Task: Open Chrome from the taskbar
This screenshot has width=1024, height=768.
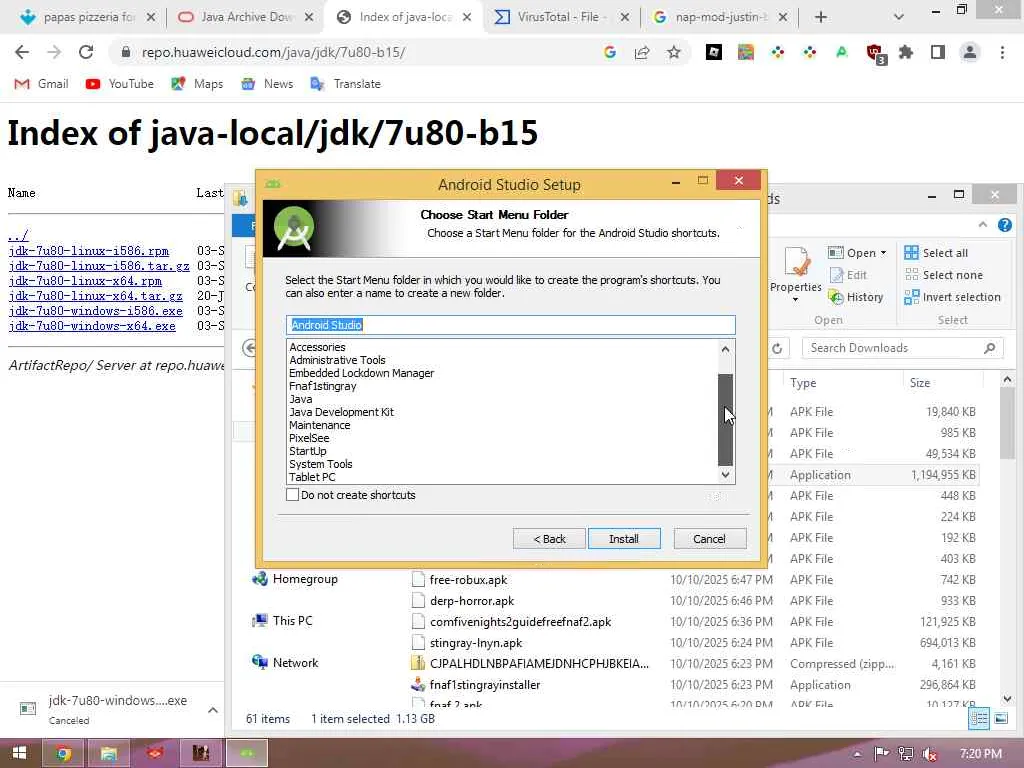Action: 63,753
